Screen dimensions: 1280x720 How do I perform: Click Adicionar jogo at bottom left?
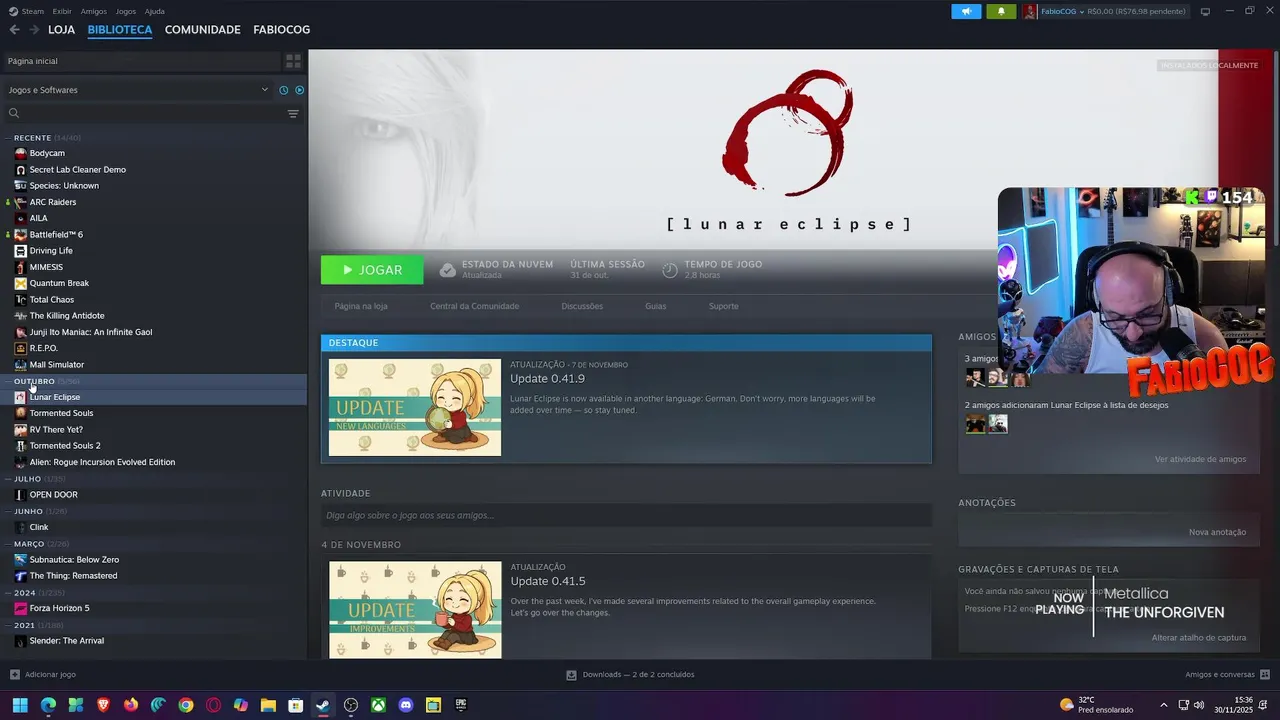(42, 675)
